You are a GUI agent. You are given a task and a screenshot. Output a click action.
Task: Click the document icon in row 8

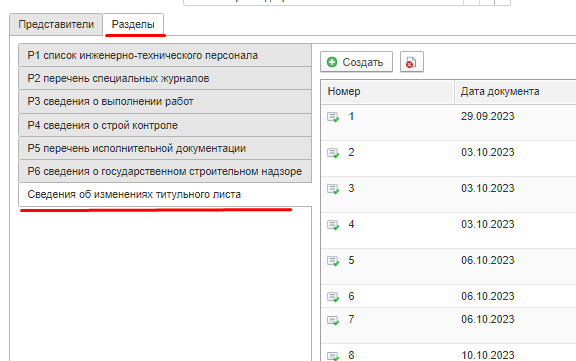(x=333, y=356)
